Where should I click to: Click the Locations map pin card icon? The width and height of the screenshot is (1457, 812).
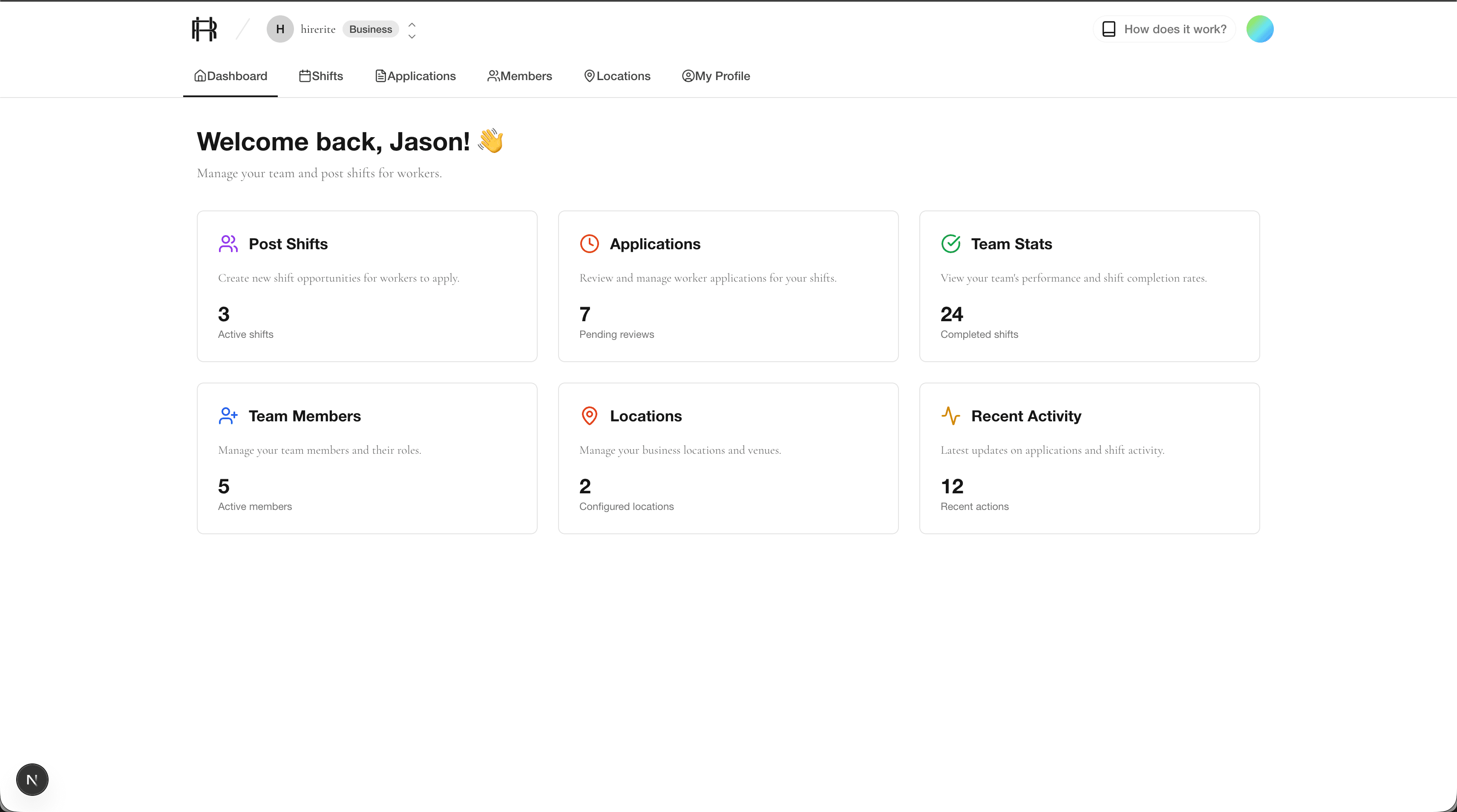tap(589, 416)
